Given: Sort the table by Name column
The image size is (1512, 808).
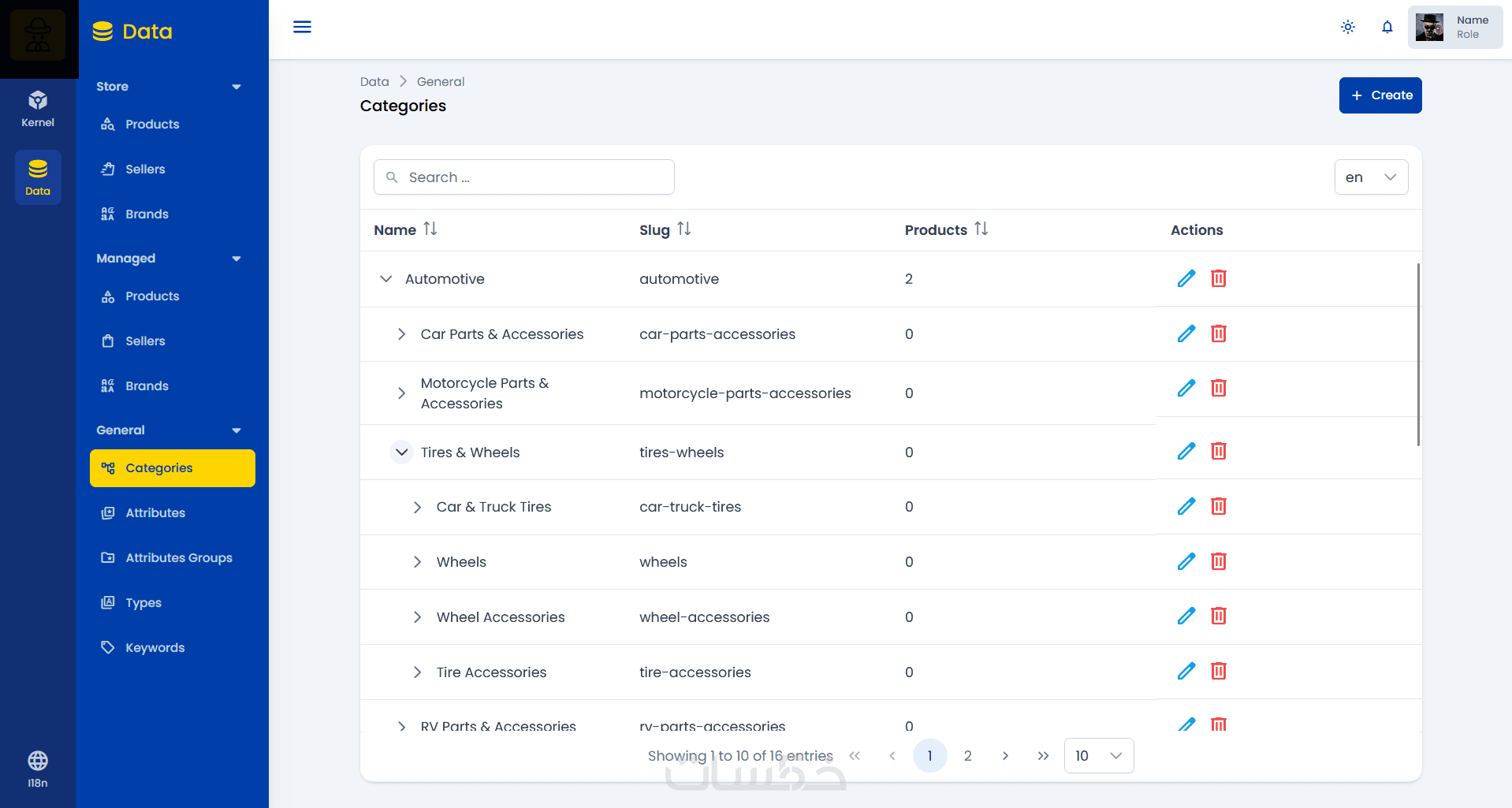Looking at the screenshot, I should click(430, 229).
